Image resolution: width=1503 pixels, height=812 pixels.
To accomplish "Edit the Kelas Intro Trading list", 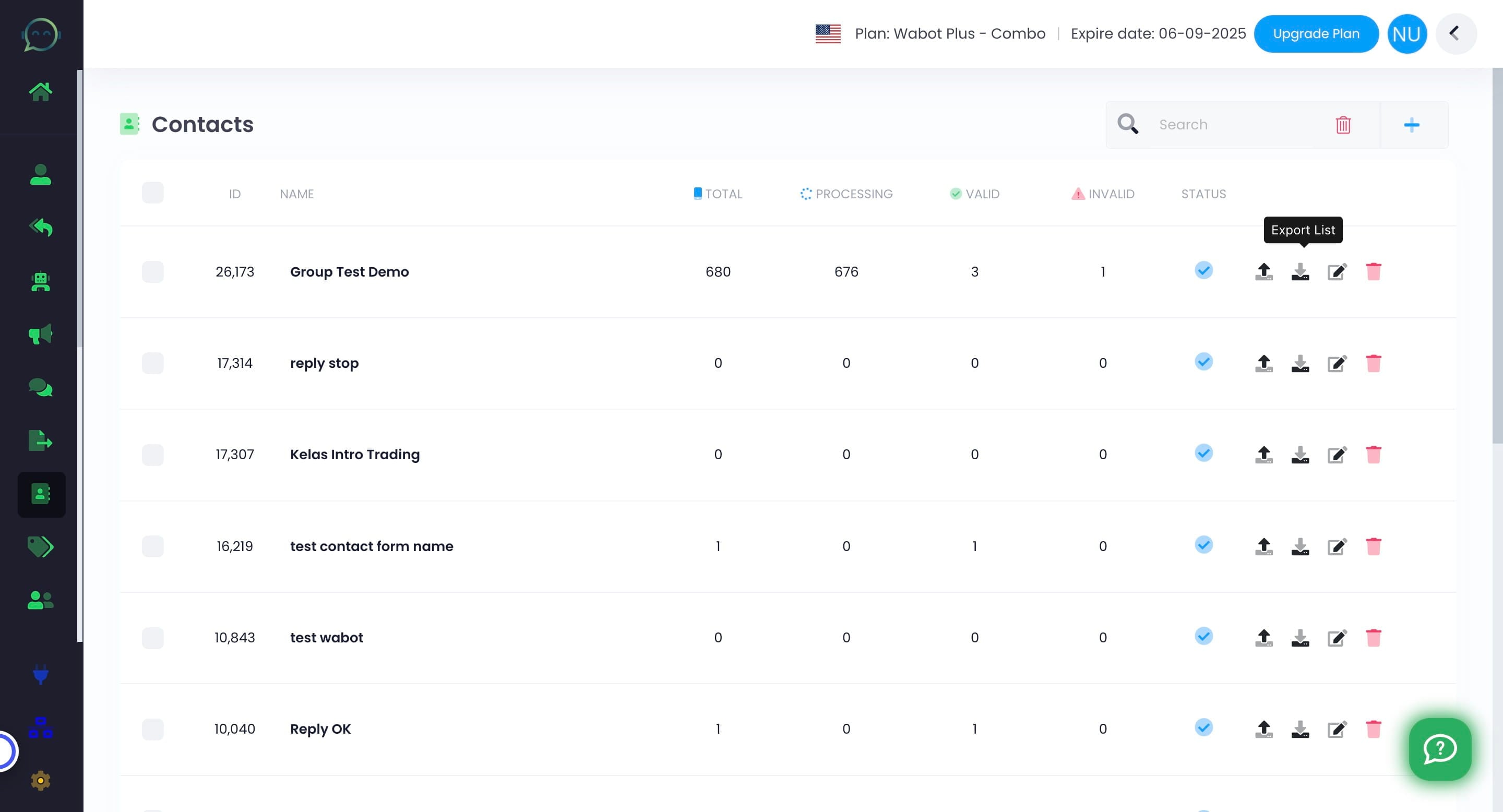I will (1337, 455).
